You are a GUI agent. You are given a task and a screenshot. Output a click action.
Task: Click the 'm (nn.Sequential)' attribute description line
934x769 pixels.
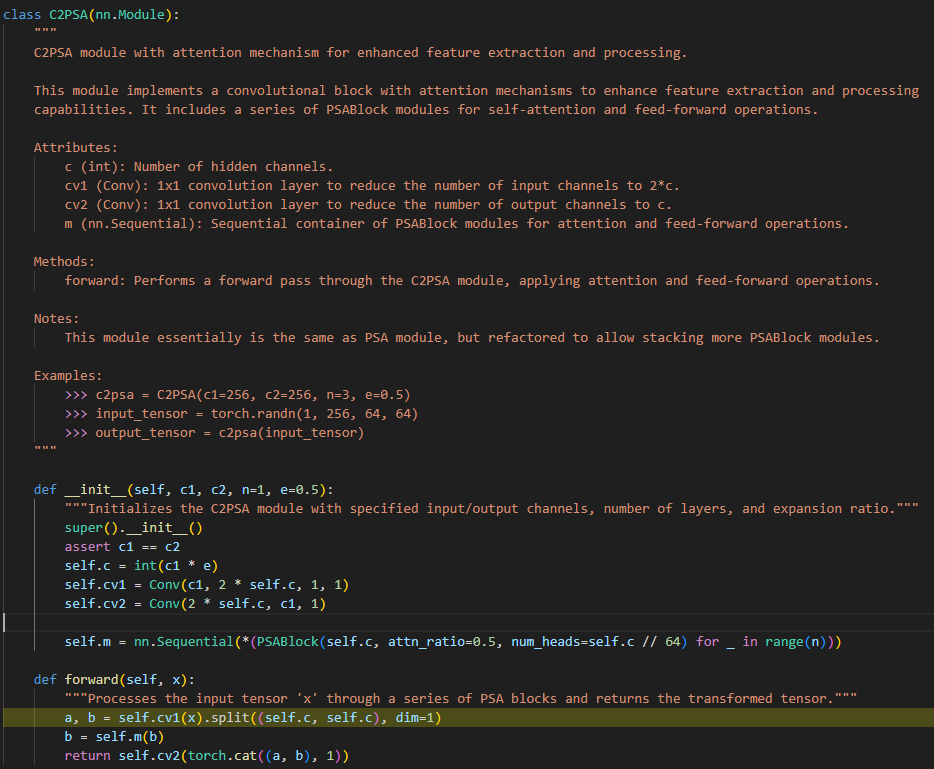[x=456, y=224]
